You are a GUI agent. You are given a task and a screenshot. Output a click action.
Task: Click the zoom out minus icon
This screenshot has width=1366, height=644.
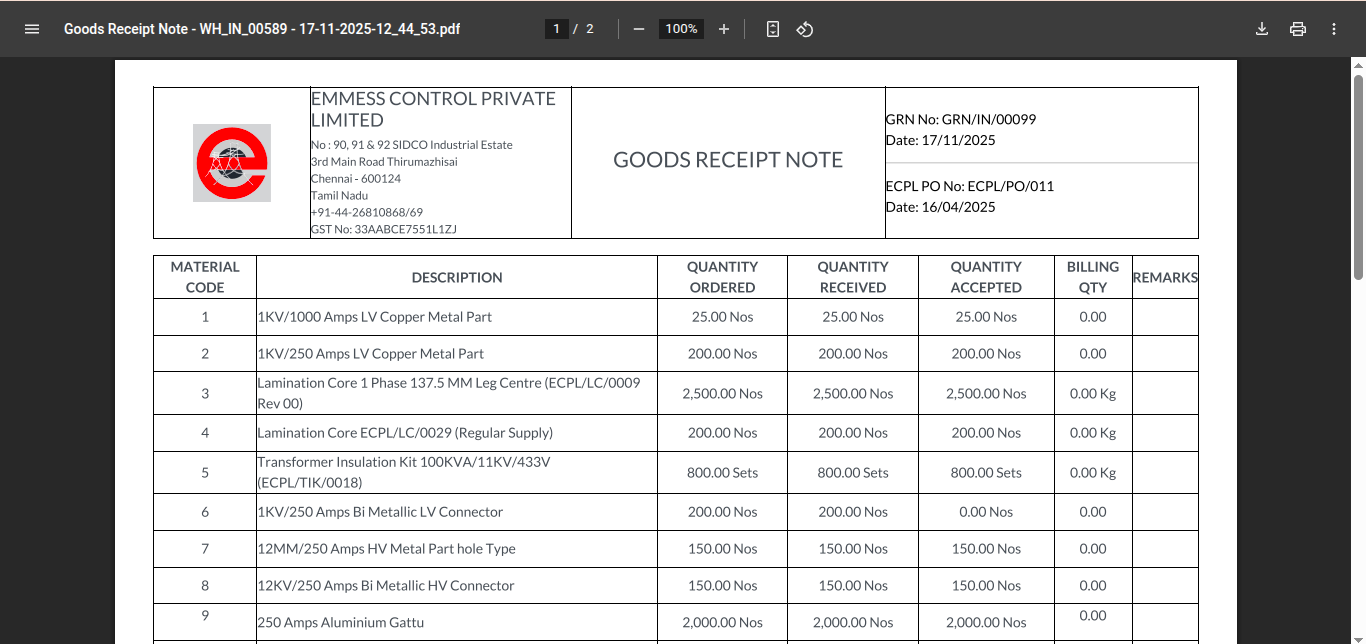[x=639, y=29]
